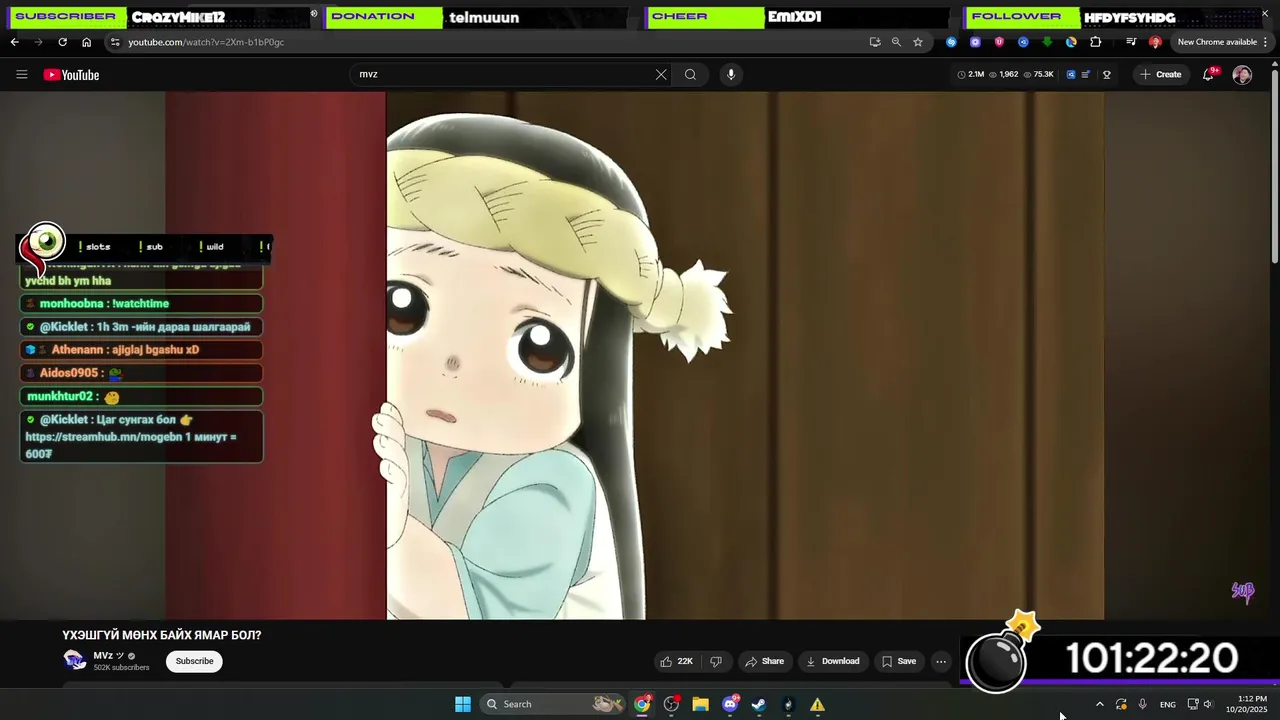This screenshot has width=1280, height=720.
Task: Click New Chrome available update button
Action: coord(1216,42)
